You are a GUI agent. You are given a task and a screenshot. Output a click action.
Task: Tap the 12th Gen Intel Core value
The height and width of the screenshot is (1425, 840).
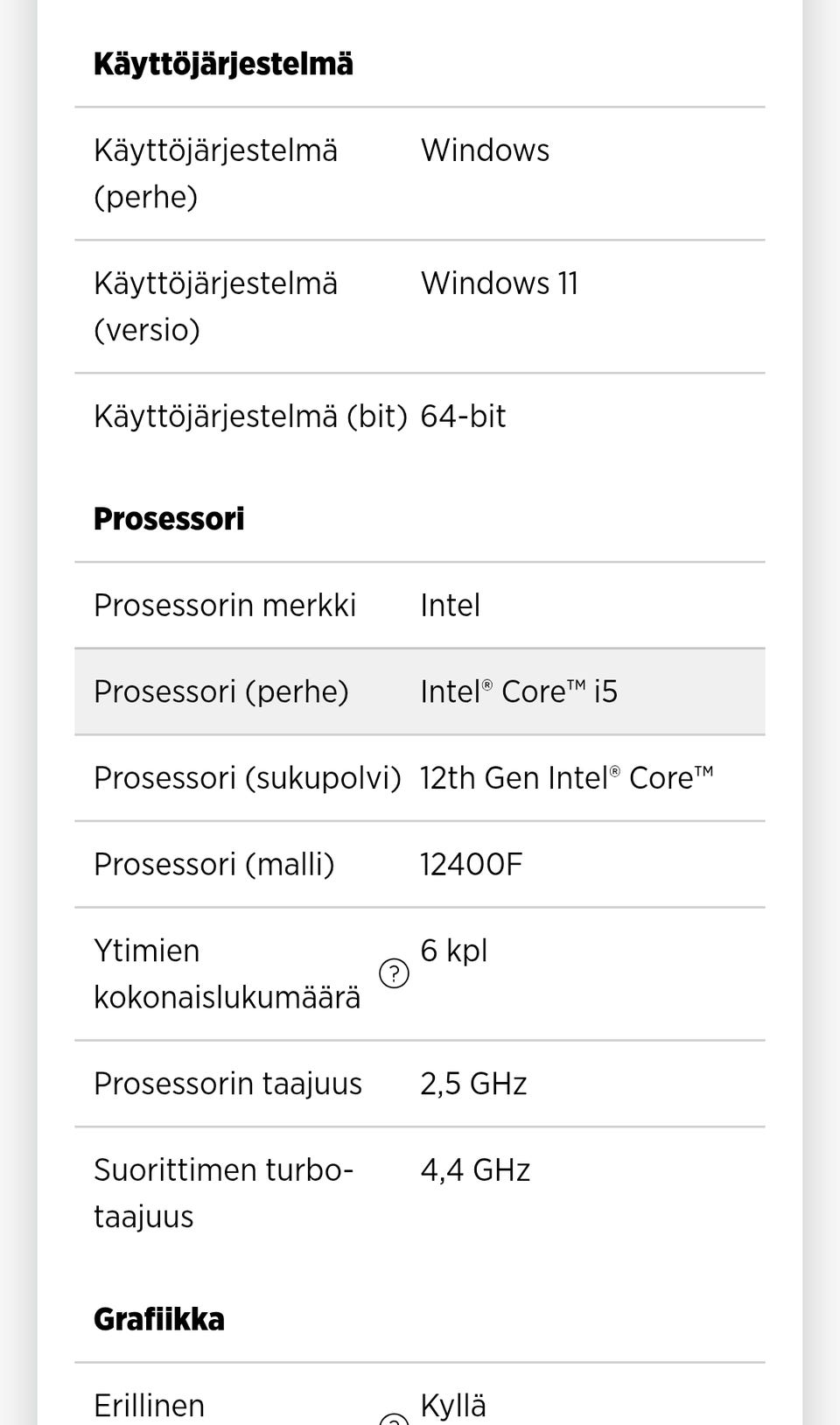coord(566,778)
